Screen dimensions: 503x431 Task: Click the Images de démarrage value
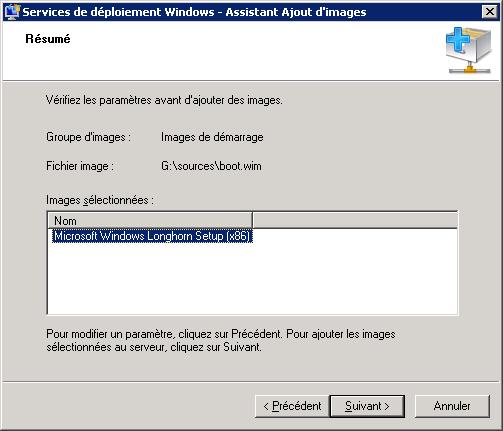point(212,137)
